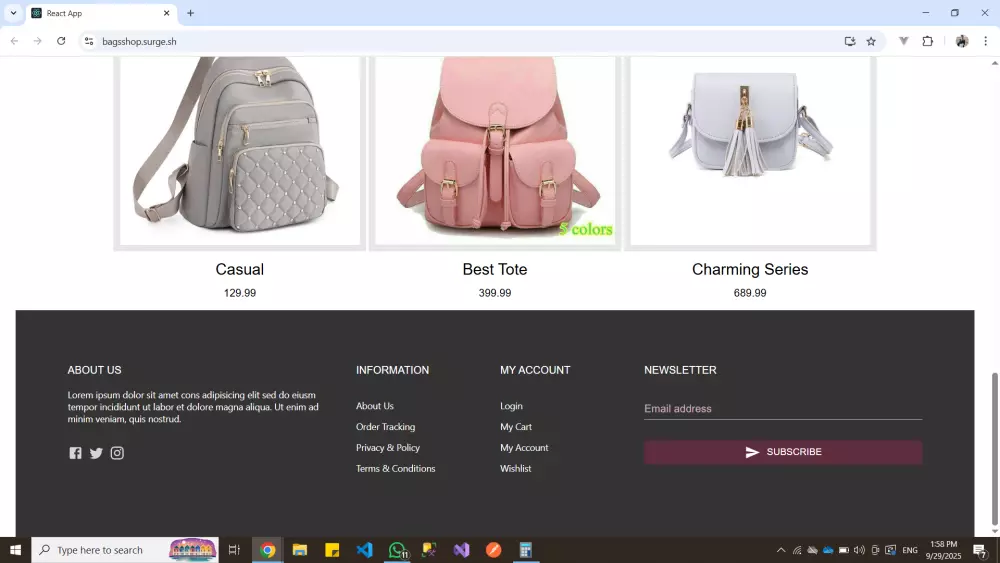Screen dimensions: 1000x563
Task: Click the page vertical scrollbar thumb
Action: [x=994, y=449]
